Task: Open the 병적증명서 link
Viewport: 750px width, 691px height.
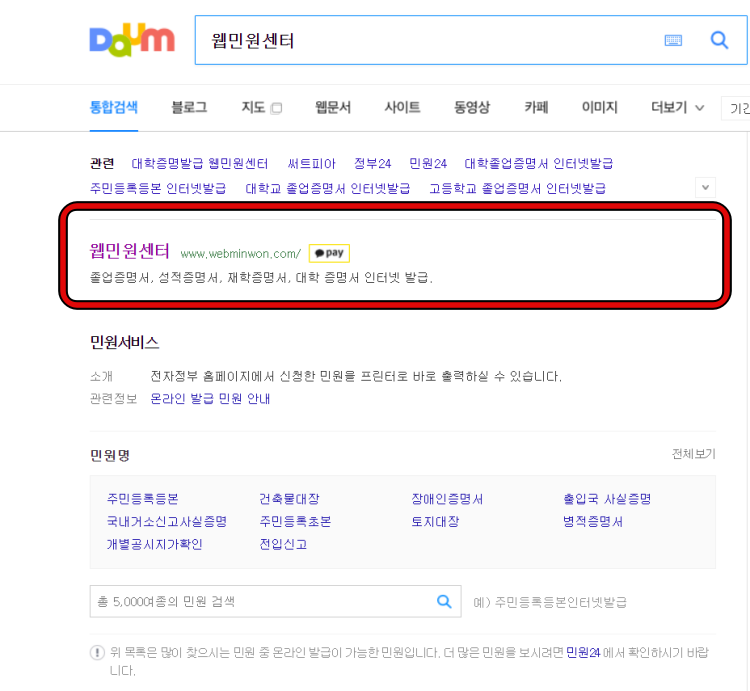Action: pos(593,522)
